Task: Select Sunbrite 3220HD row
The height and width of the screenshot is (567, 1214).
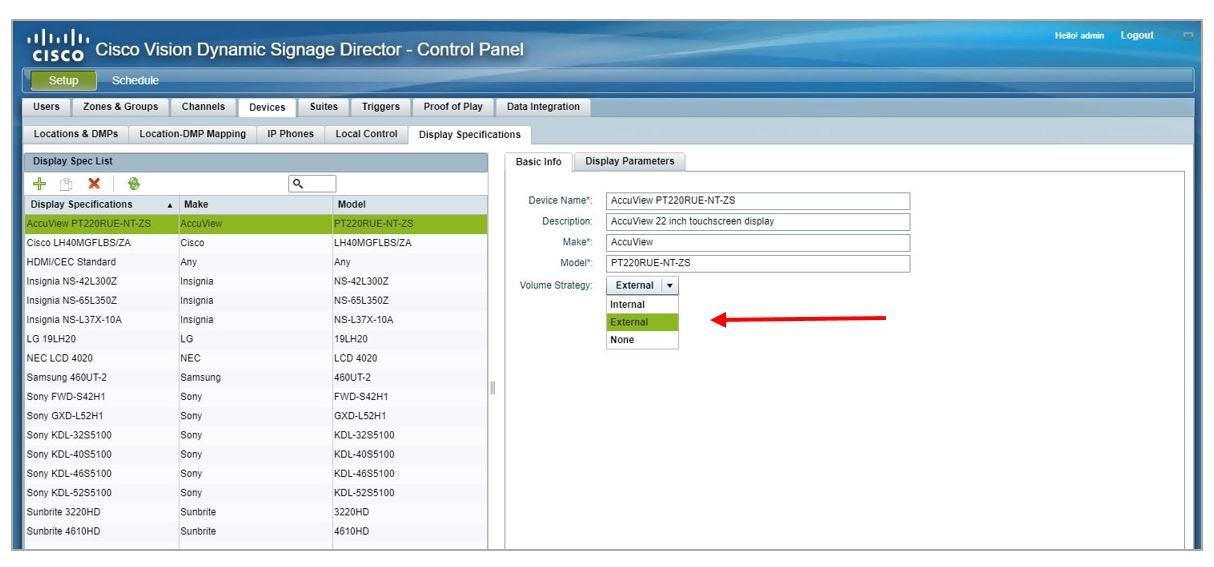Action: pyautogui.click(x=256, y=512)
